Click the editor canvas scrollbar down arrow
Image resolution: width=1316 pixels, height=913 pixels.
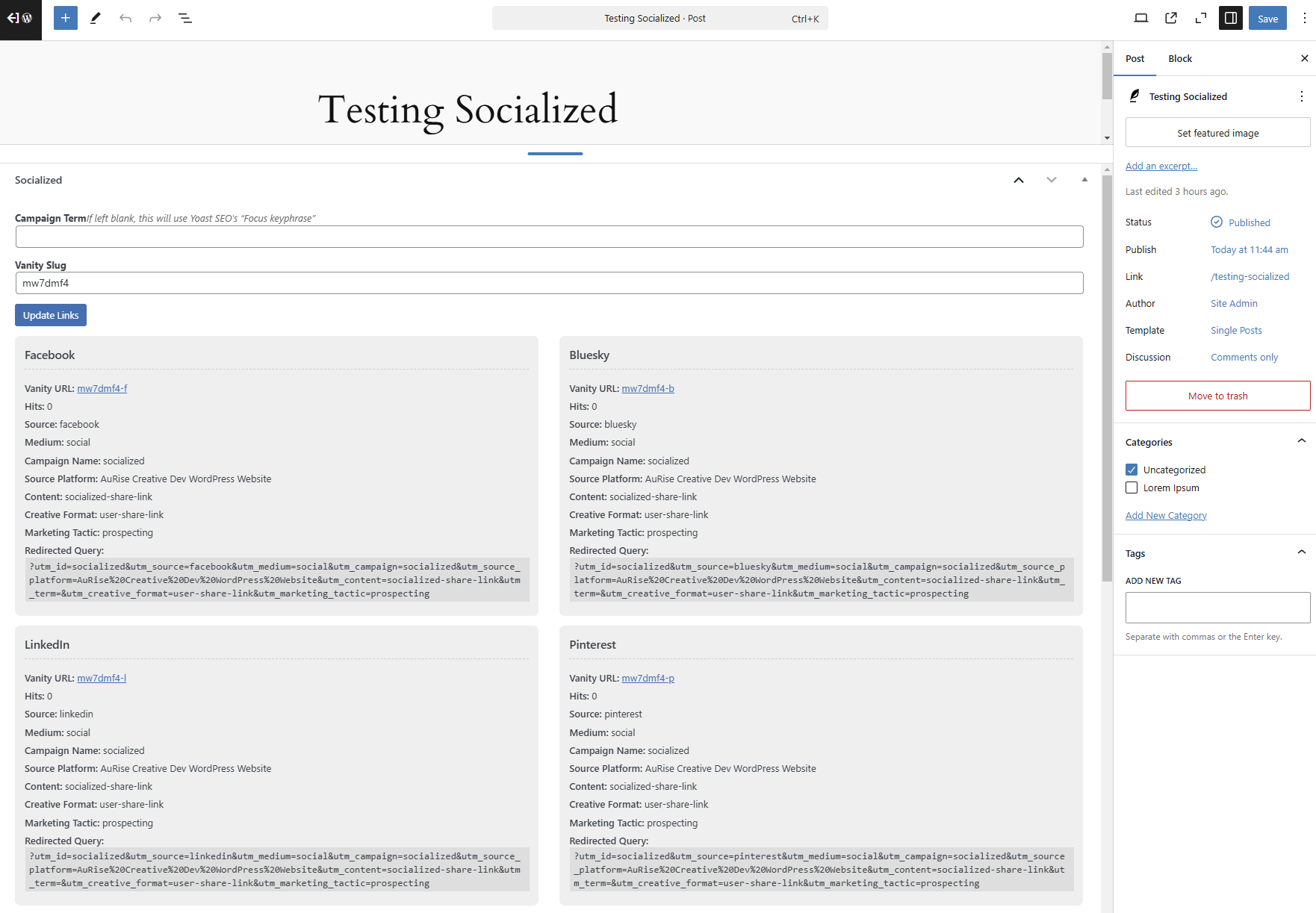[1107, 138]
